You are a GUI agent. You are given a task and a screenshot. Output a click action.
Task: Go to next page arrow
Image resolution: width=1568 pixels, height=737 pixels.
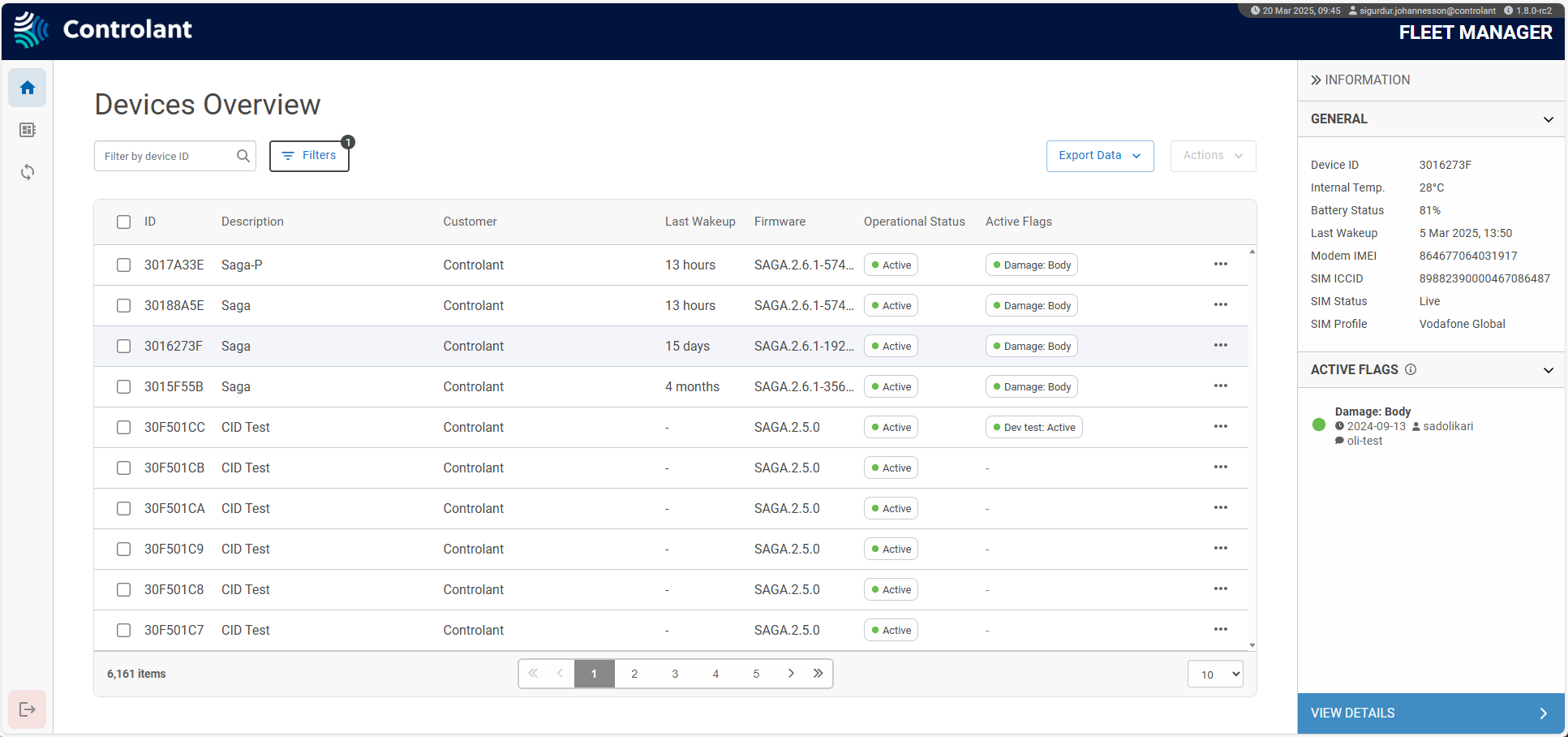[x=791, y=674]
